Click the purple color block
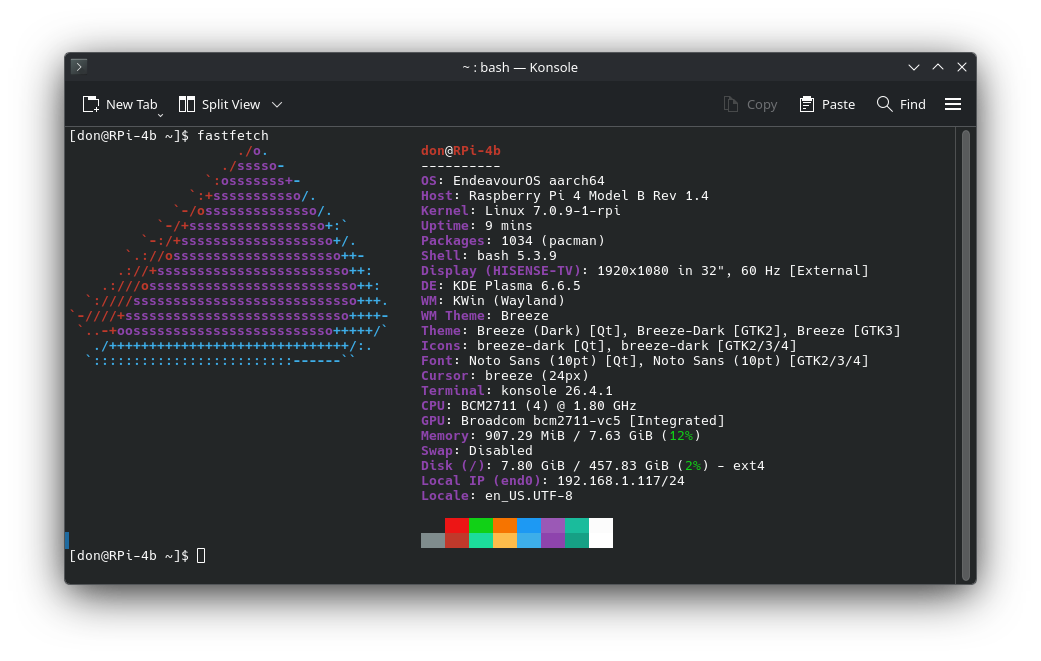The image size is (1041, 661). click(553, 526)
